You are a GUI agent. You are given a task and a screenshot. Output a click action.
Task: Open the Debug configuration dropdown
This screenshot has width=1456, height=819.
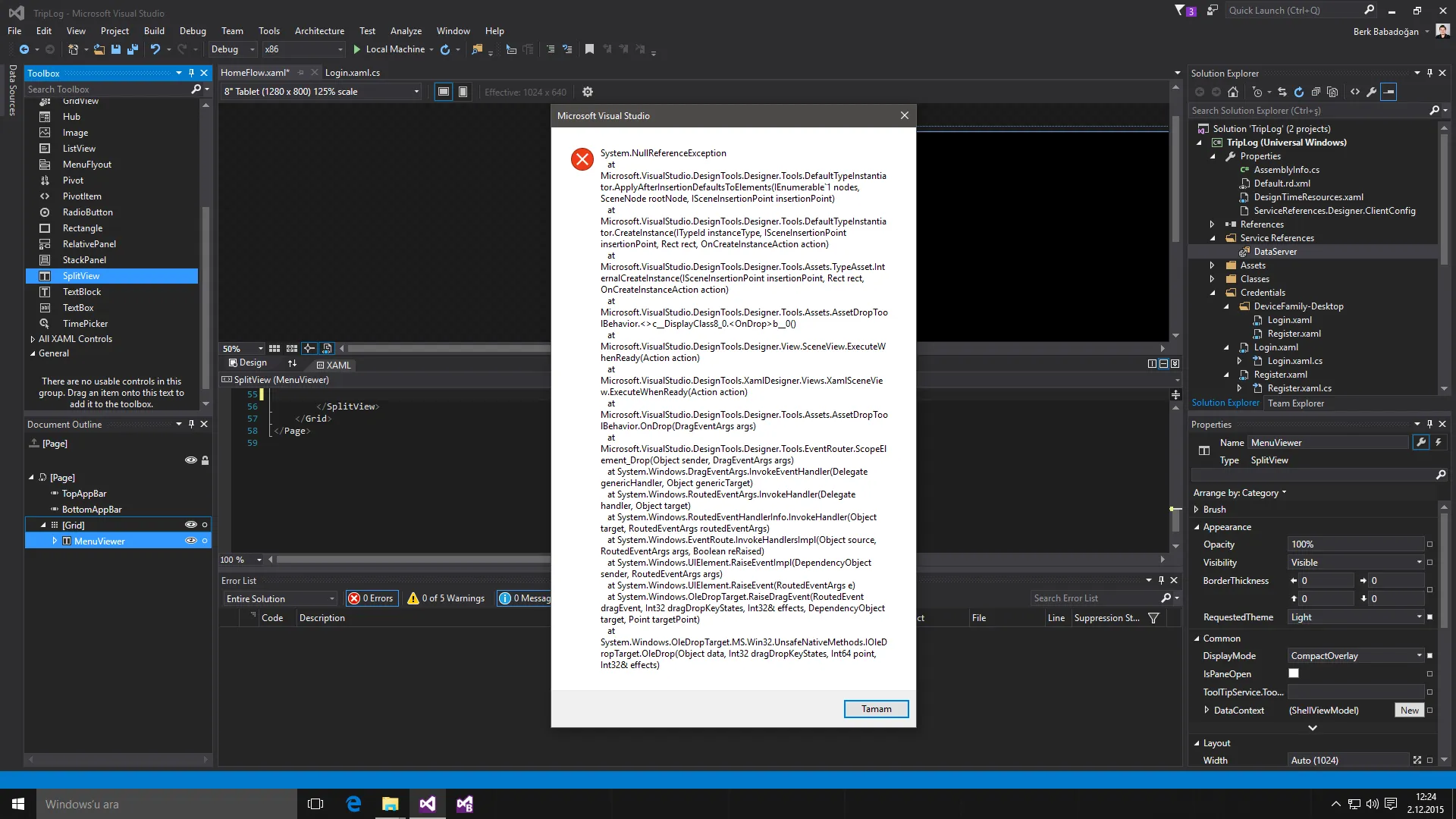coord(233,49)
